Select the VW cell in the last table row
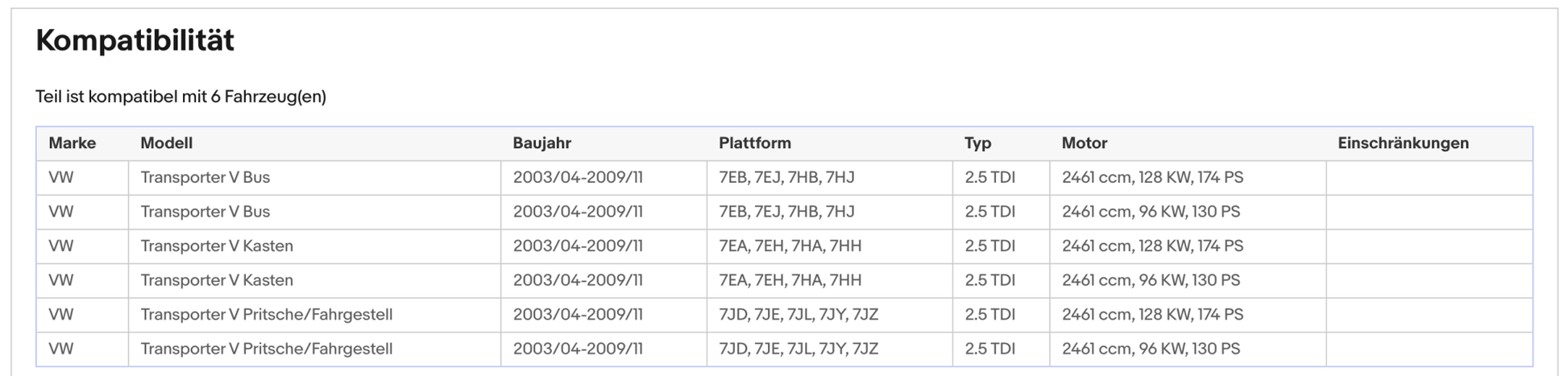The height and width of the screenshot is (376, 1568). (x=61, y=349)
